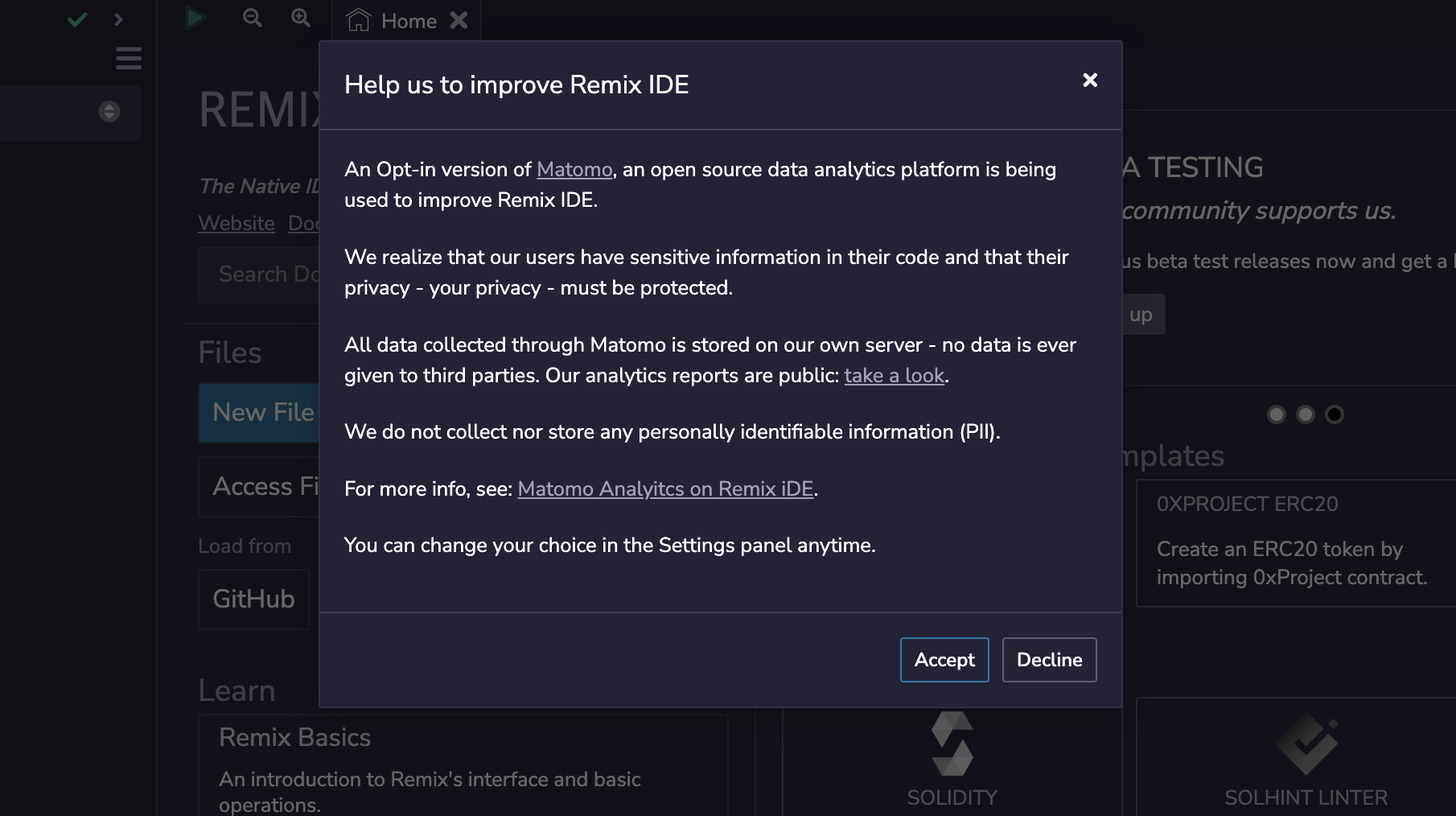The width and height of the screenshot is (1456, 816).
Task: Click the New File button
Action: click(x=259, y=413)
